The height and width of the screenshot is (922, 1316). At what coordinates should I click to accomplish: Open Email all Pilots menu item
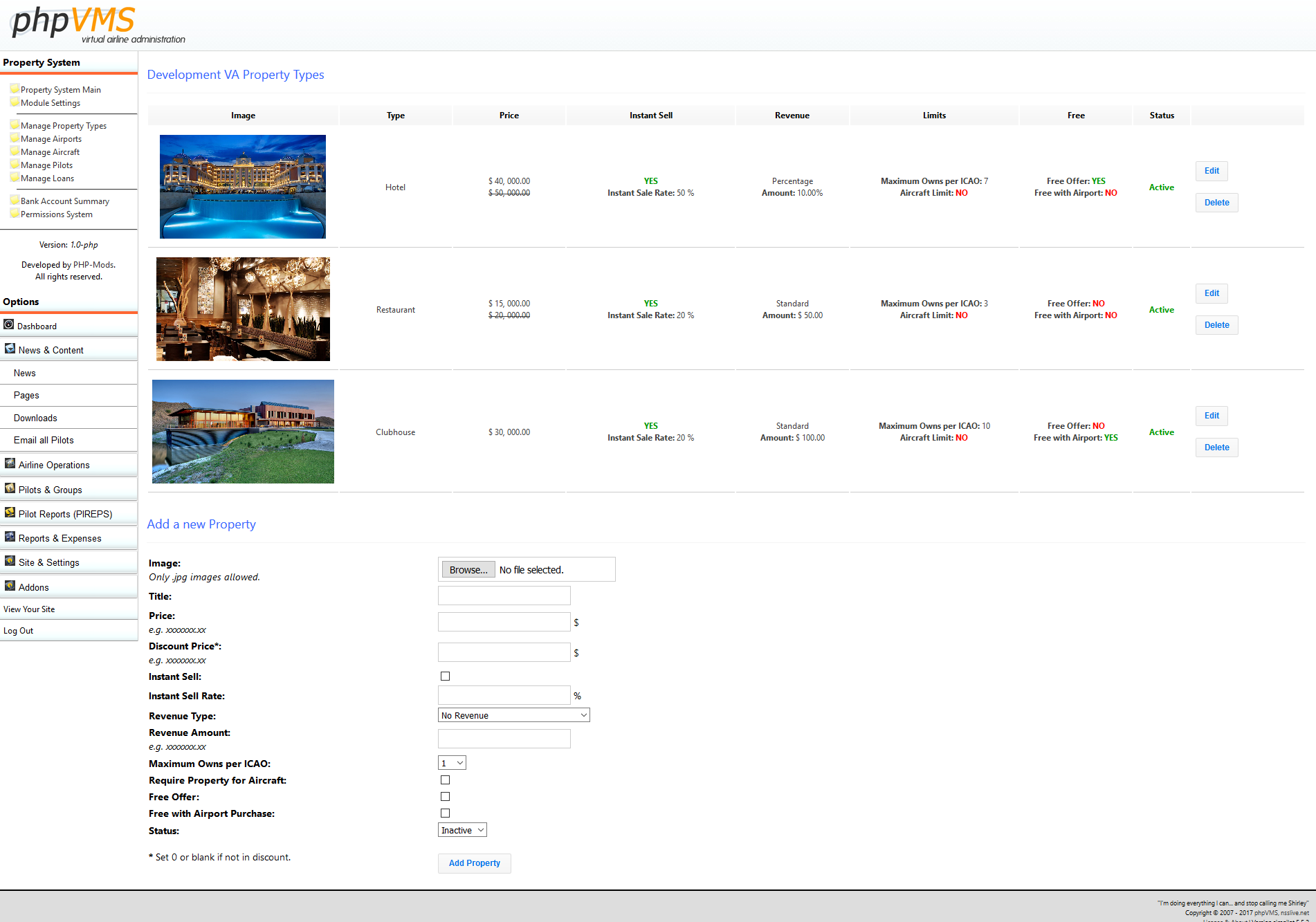(x=68, y=440)
